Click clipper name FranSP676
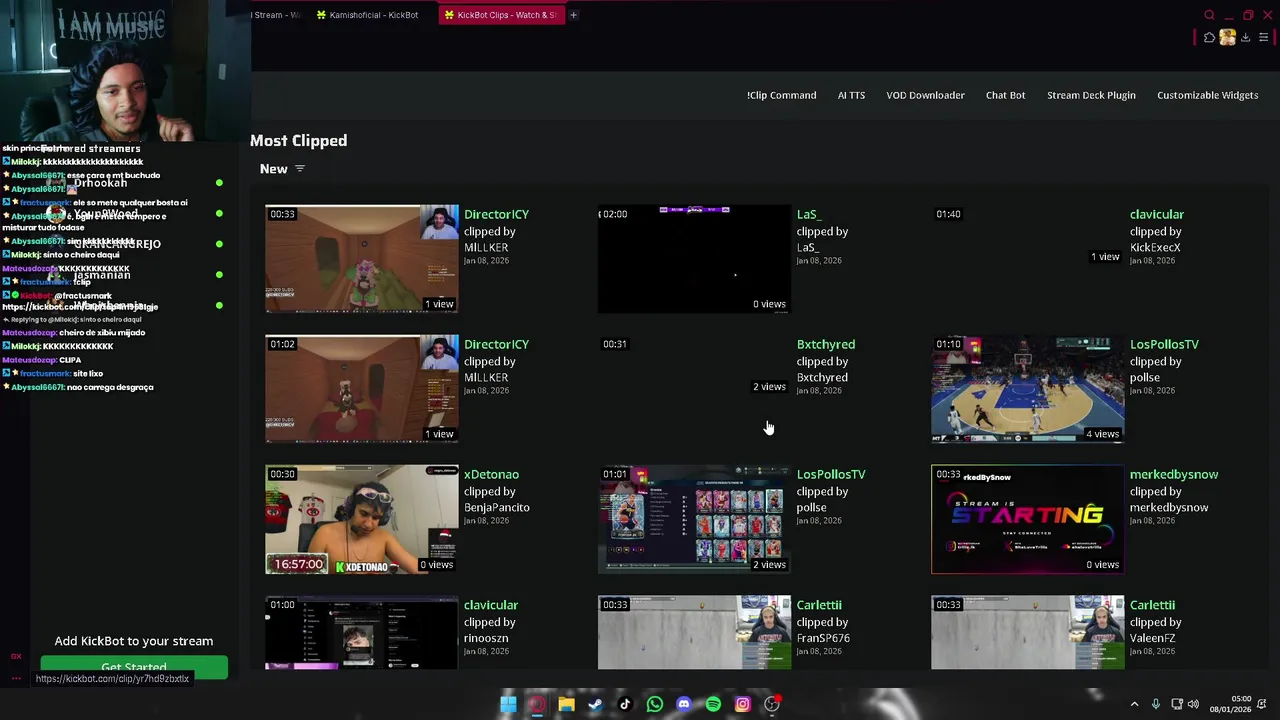The image size is (1280, 720). tap(823, 638)
